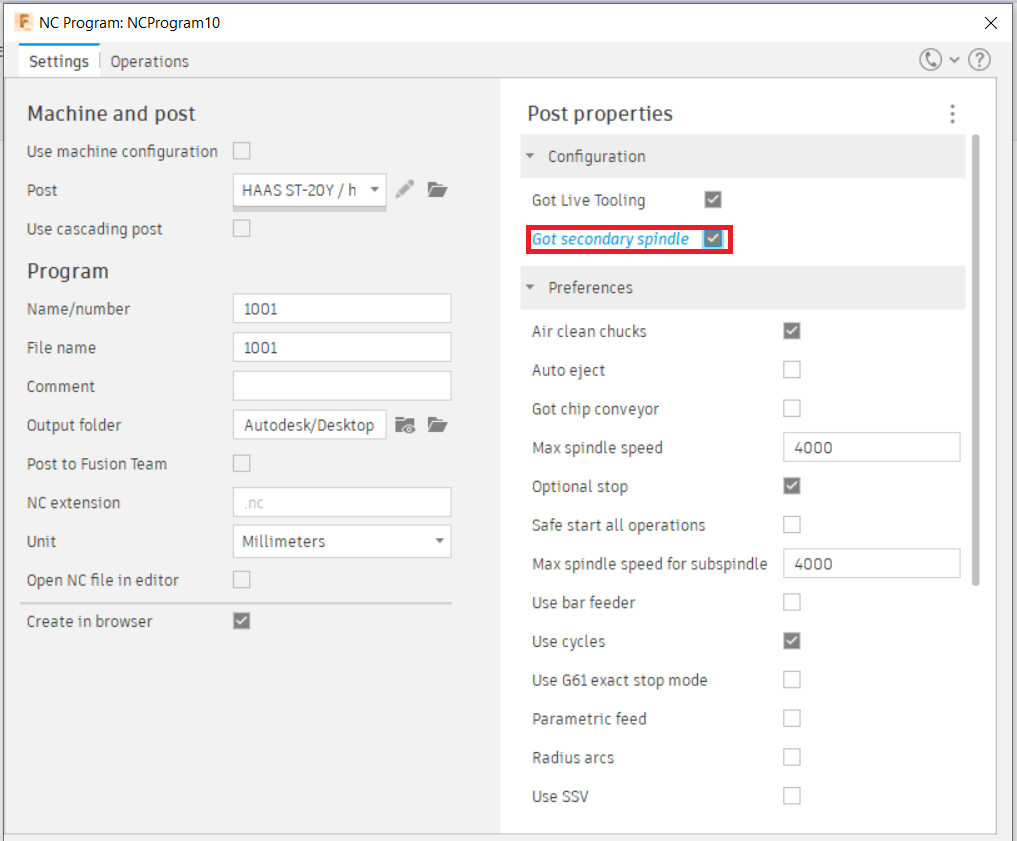Image resolution: width=1017 pixels, height=841 pixels.
Task: Open the Help question mark icon
Action: pyautogui.click(x=979, y=60)
